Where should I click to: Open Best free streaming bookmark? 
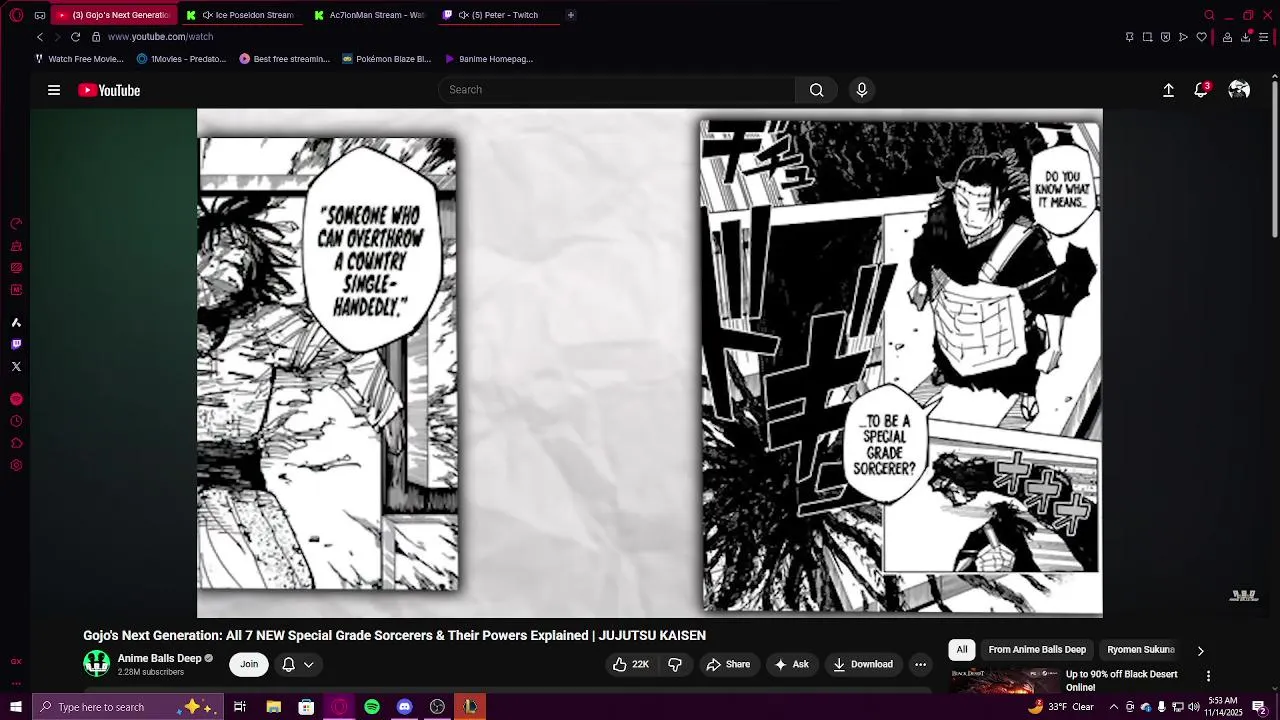284,59
